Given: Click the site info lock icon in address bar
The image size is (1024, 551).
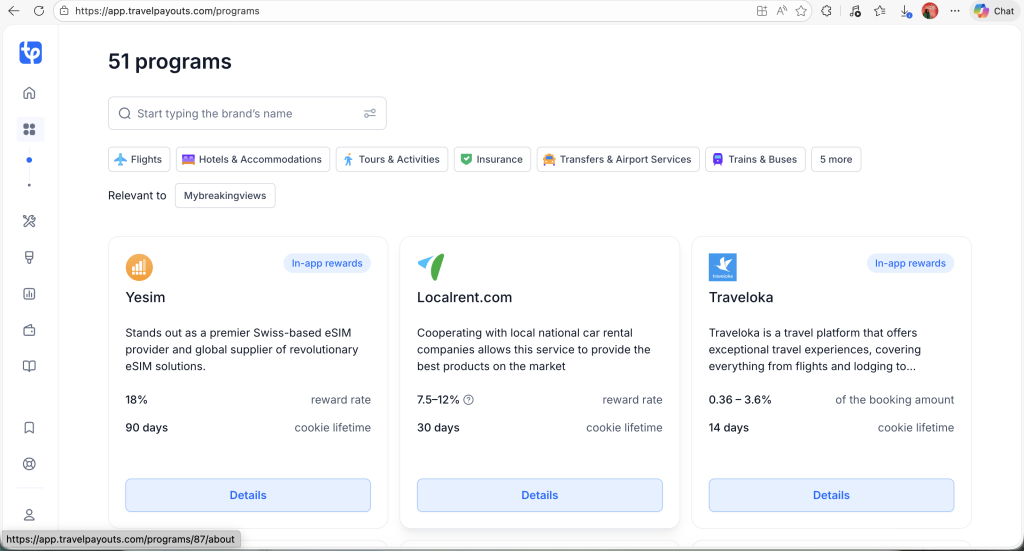Looking at the screenshot, I should 64,11.
